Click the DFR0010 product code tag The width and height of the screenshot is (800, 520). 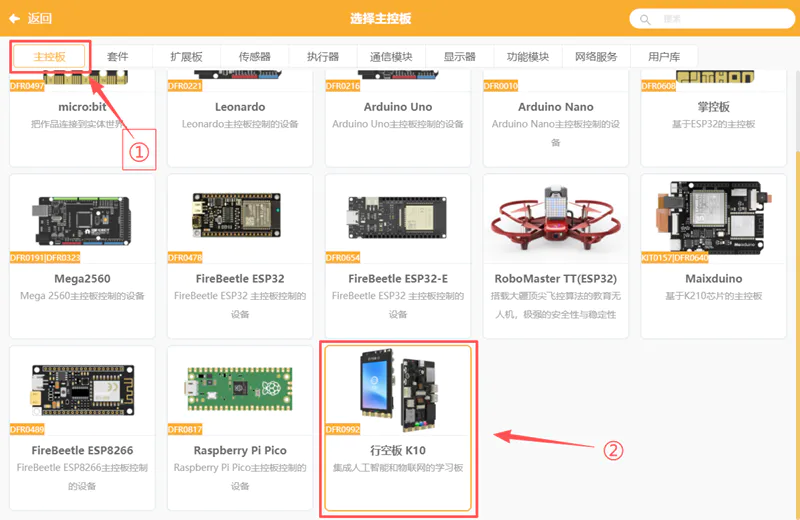[x=501, y=86]
